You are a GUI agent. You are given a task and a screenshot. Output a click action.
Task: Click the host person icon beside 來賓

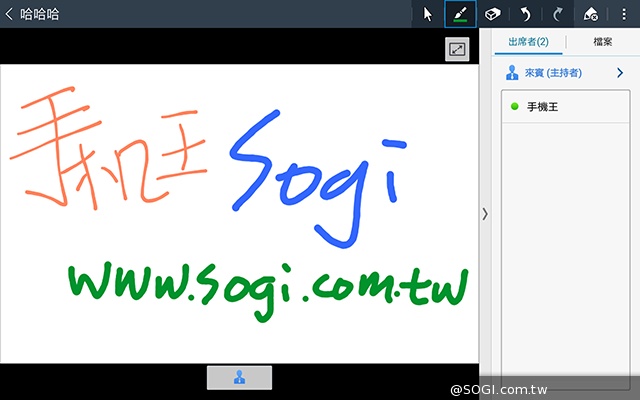coord(512,73)
